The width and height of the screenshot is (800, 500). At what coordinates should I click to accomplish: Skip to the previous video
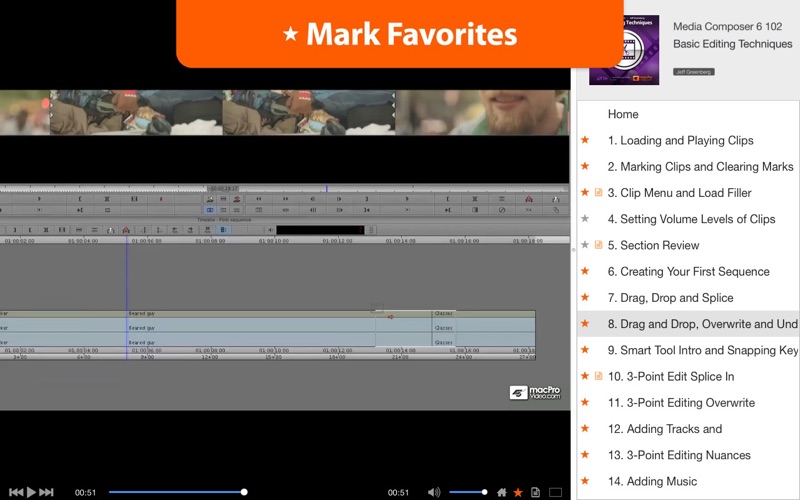(16, 492)
